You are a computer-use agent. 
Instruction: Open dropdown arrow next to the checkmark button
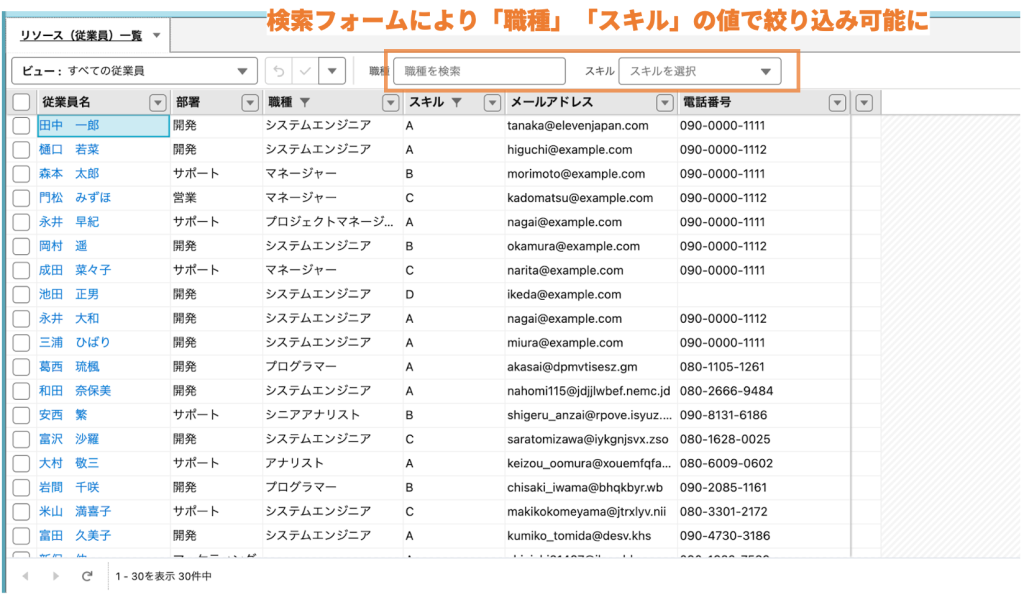333,71
